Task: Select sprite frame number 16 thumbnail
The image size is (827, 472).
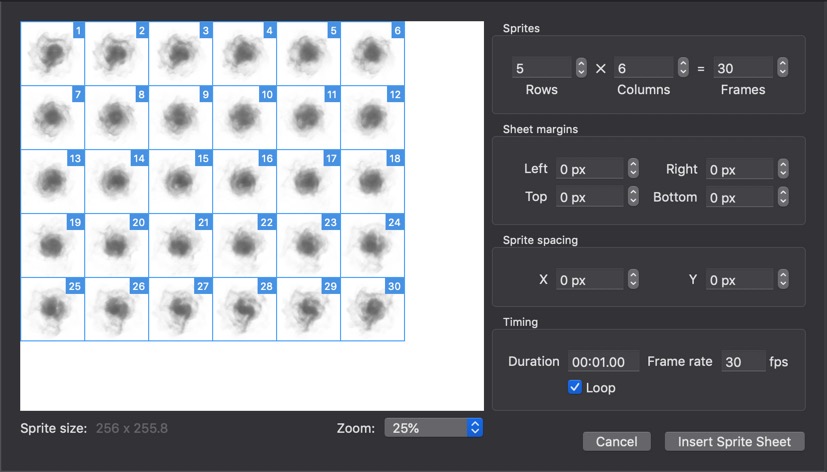Action: point(244,181)
